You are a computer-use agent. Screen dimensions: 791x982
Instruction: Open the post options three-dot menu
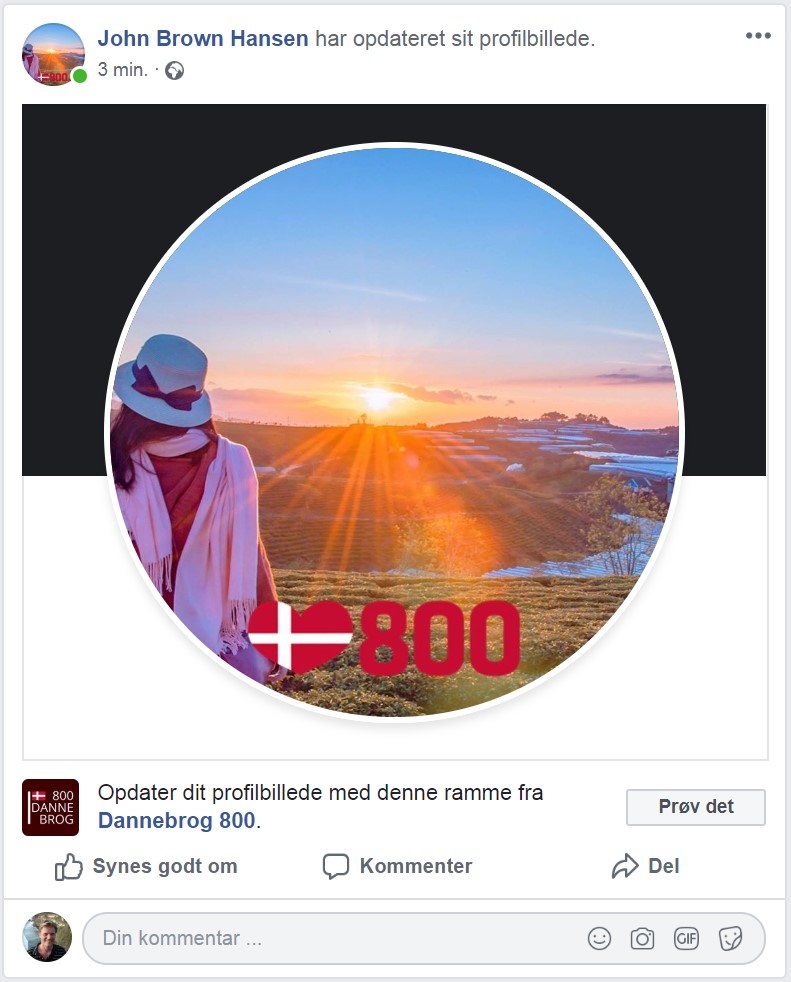click(758, 36)
